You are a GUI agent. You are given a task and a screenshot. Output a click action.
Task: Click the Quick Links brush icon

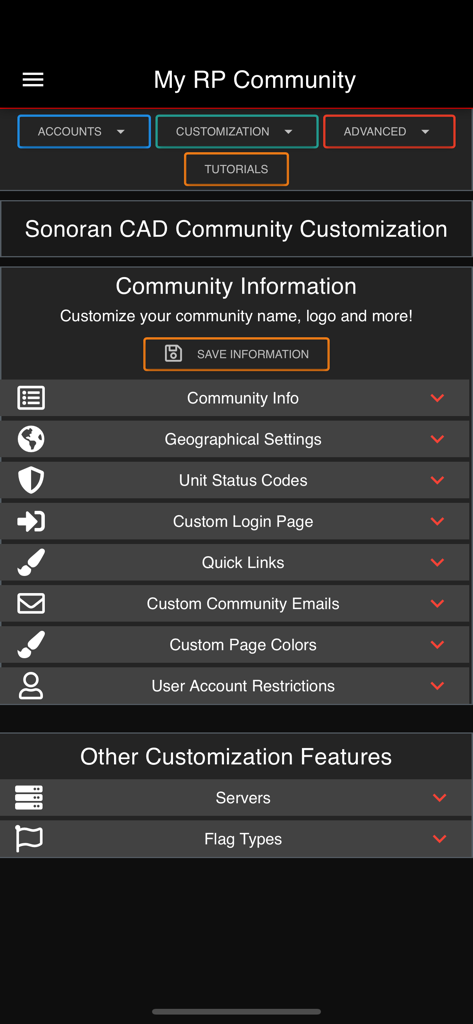point(31,562)
